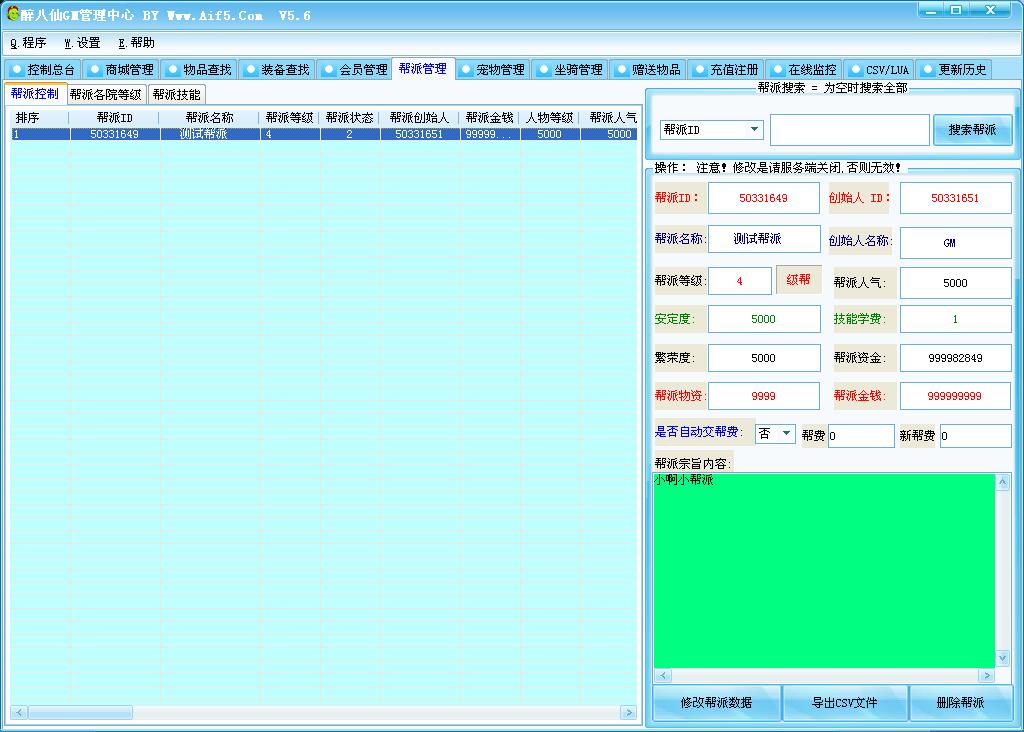This screenshot has width=1024, height=732.
Task: Open the 控制总台 tab
Action: click(x=42, y=70)
